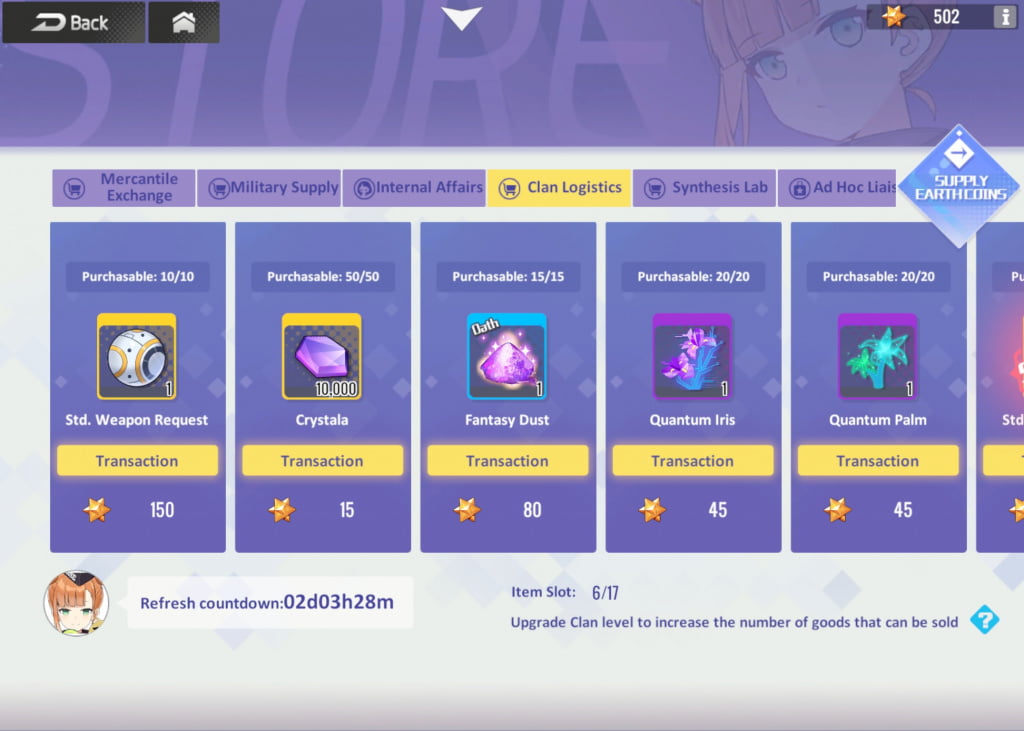Open the Internal Affairs tab
1024x731 pixels.
click(x=414, y=188)
